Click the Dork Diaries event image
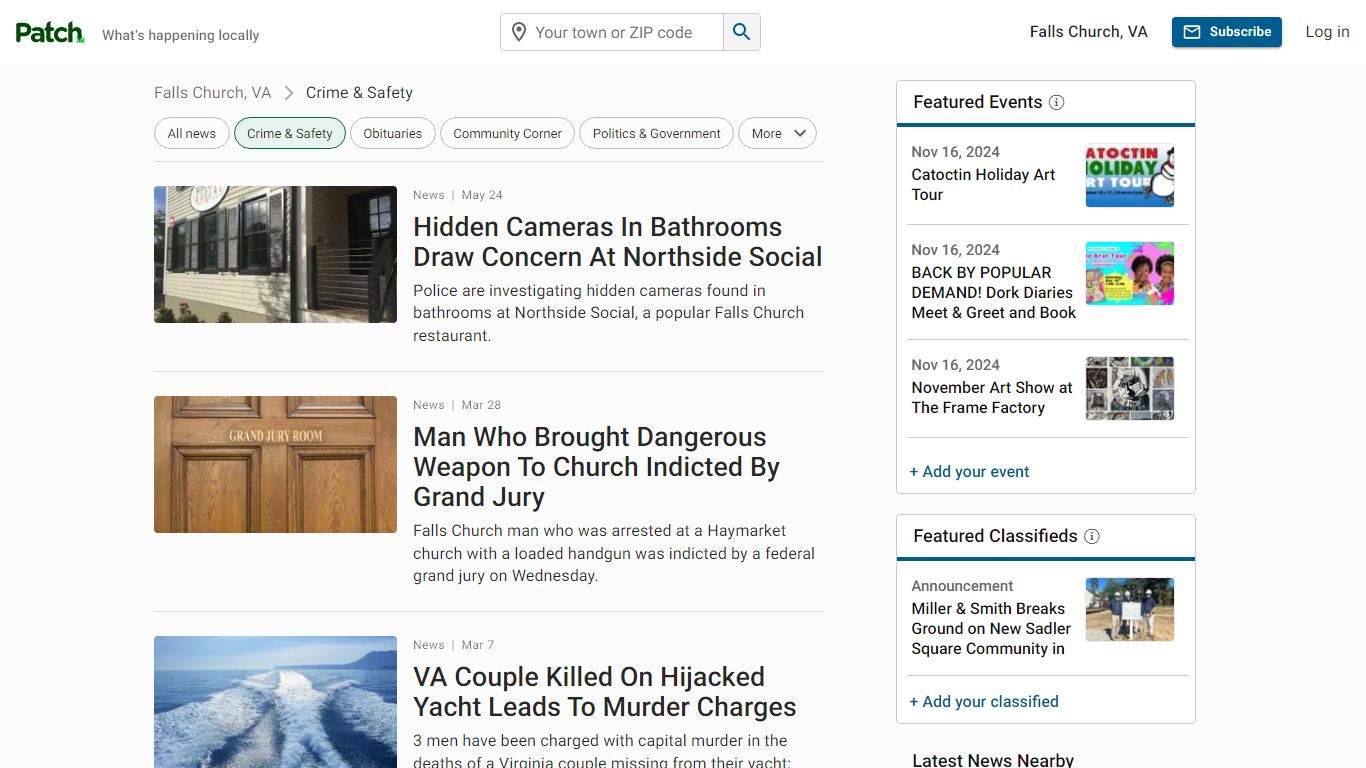The image size is (1366, 768). pos(1130,273)
